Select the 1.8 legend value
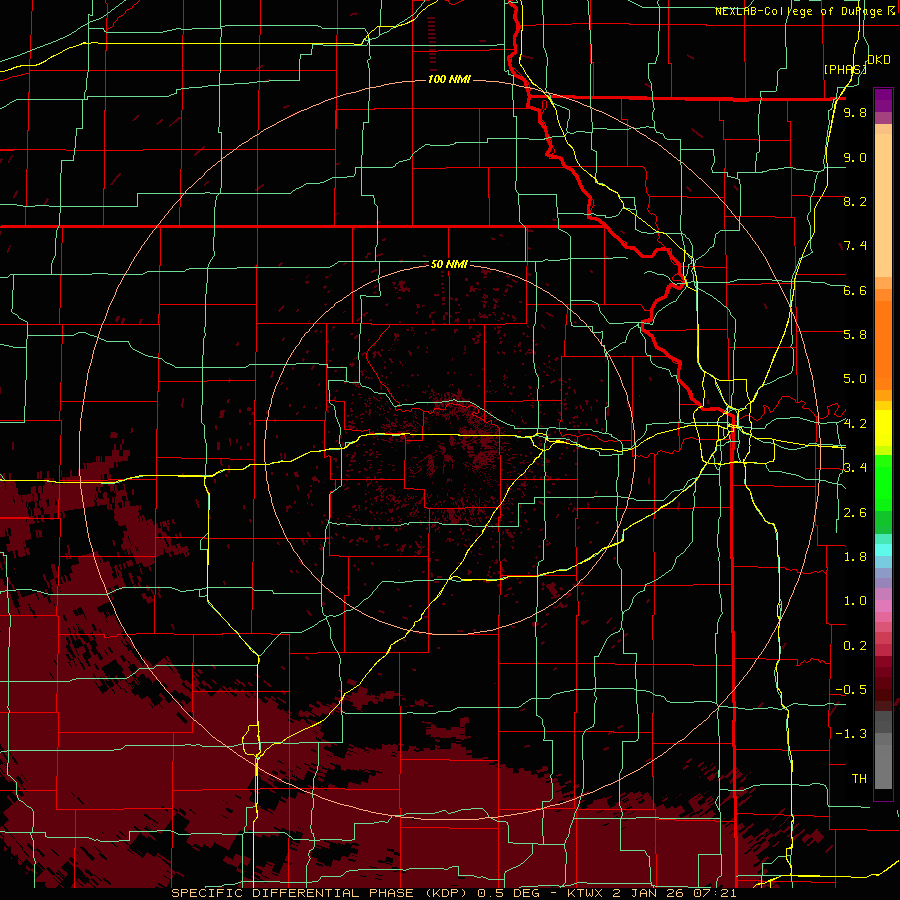The height and width of the screenshot is (900, 900). 855,557
